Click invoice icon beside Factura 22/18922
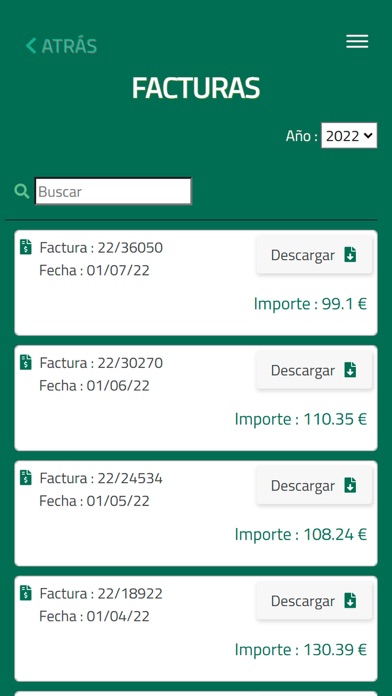 [26, 593]
